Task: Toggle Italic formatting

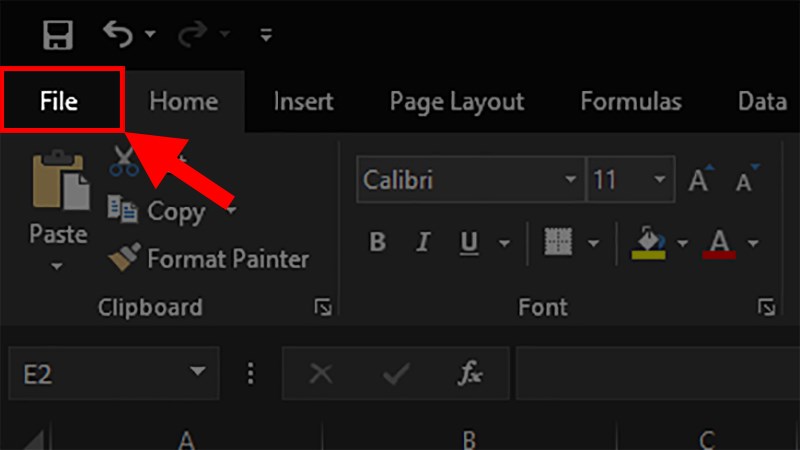Action: point(423,242)
